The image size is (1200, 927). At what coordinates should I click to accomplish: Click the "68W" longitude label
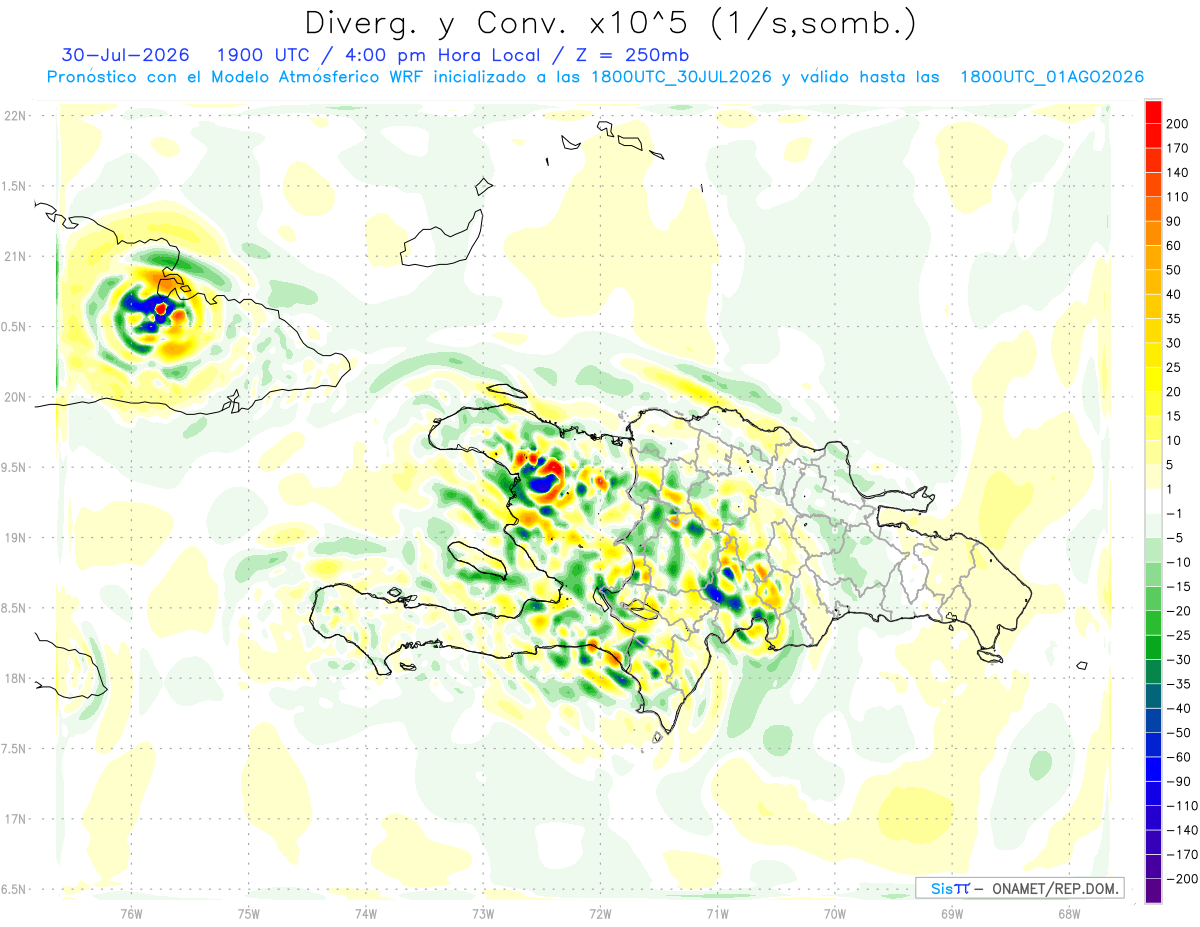[x=1069, y=913]
